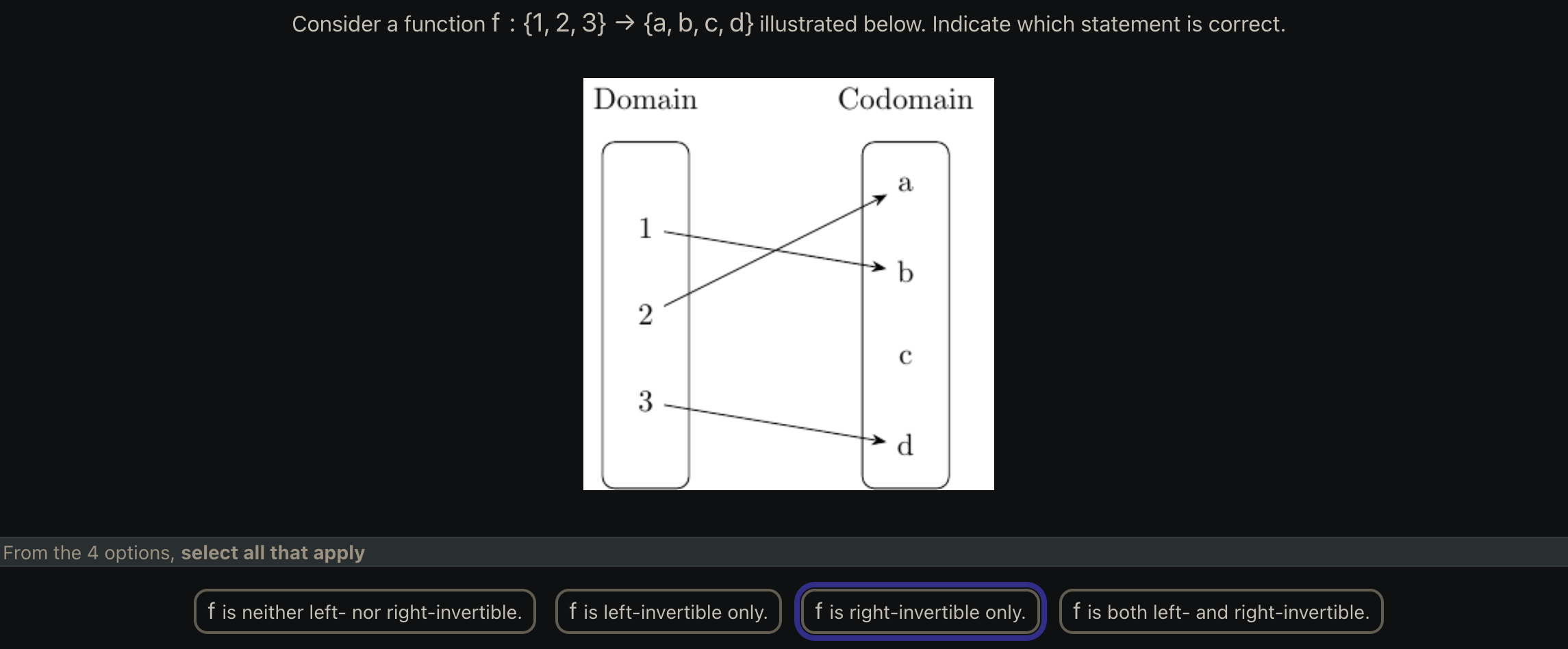1568x649 pixels.
Task: Select "f is neither left- nor right-invertible" option
Action: (x=364, y=611)
